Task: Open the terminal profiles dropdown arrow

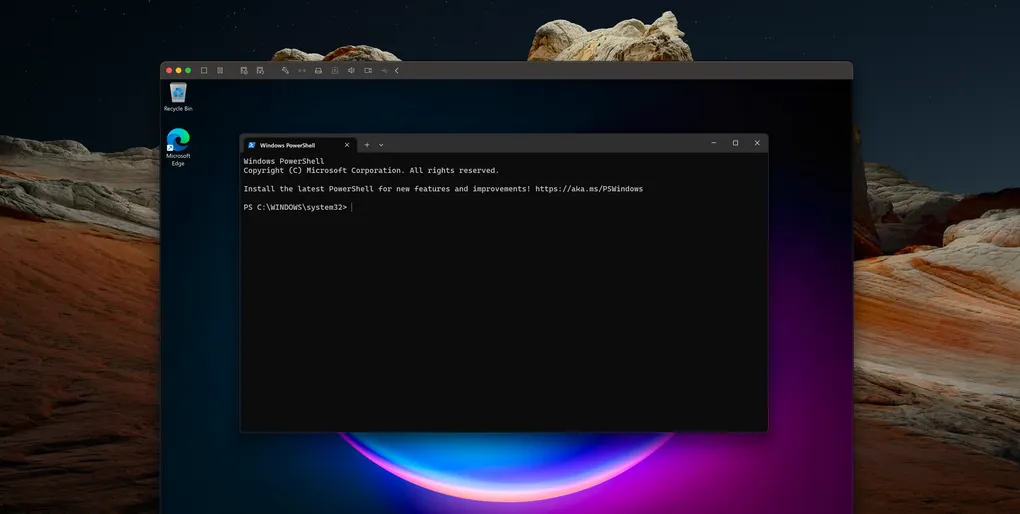Action: [381, 145]
